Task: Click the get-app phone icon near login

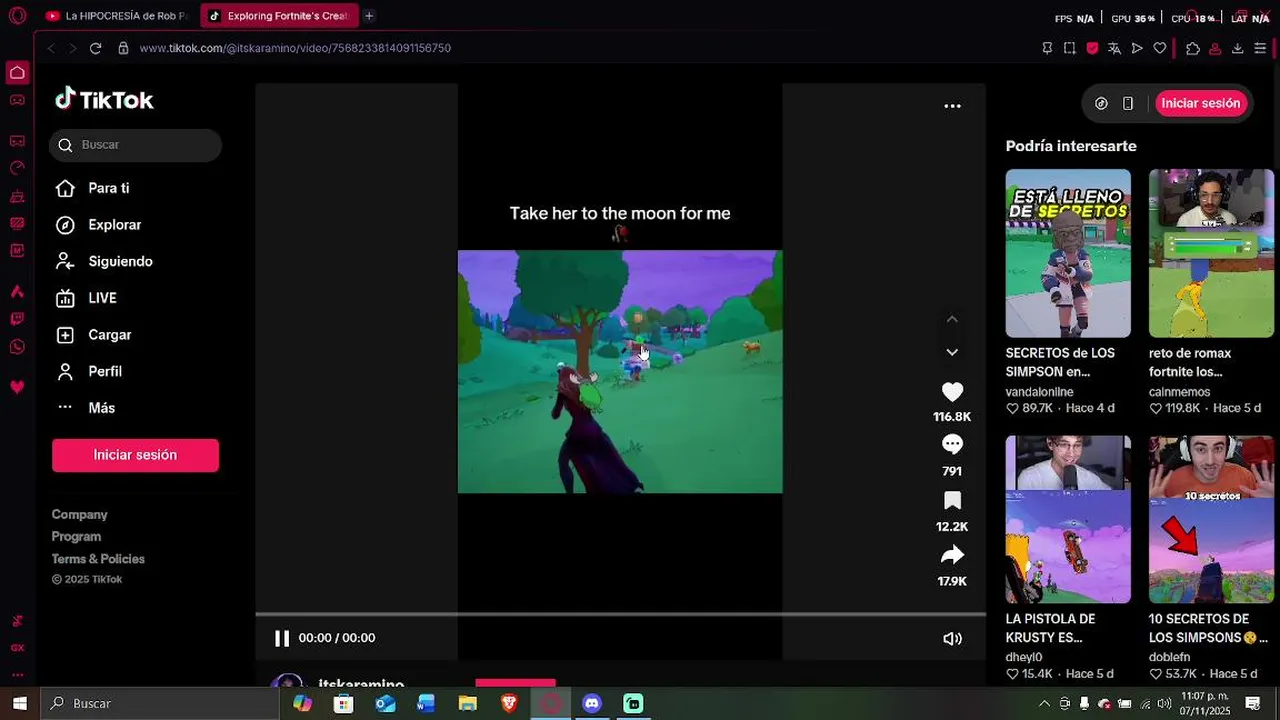Action: coord(1128,103)
